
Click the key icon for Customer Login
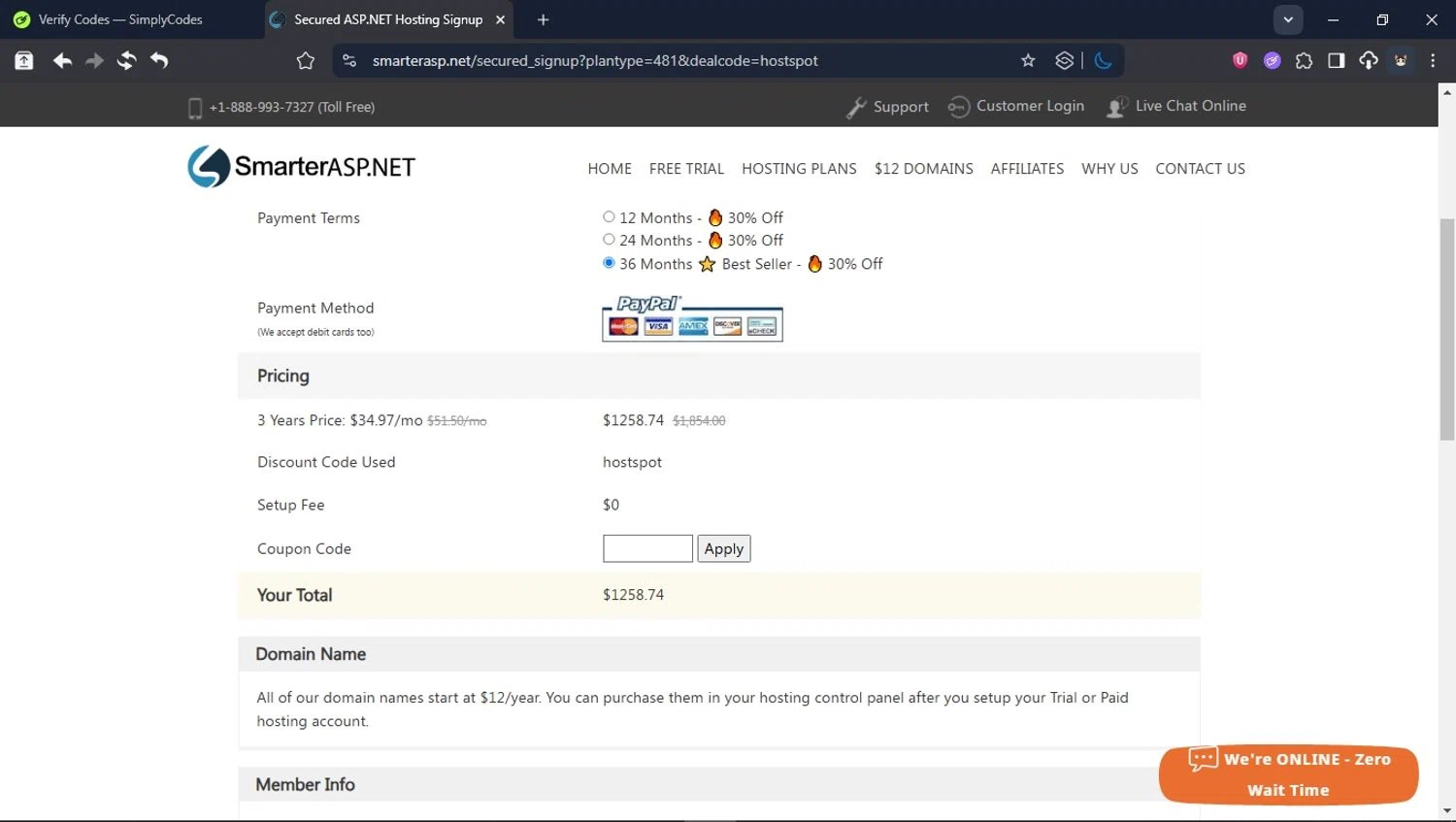tap(959, 107)
